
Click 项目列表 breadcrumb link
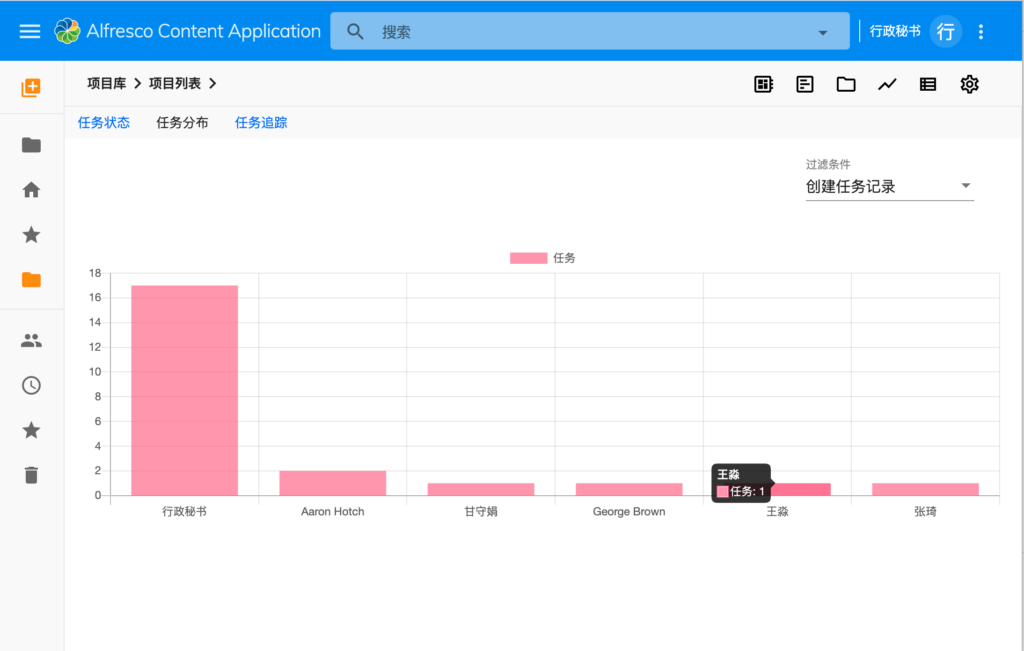point(174,84)
